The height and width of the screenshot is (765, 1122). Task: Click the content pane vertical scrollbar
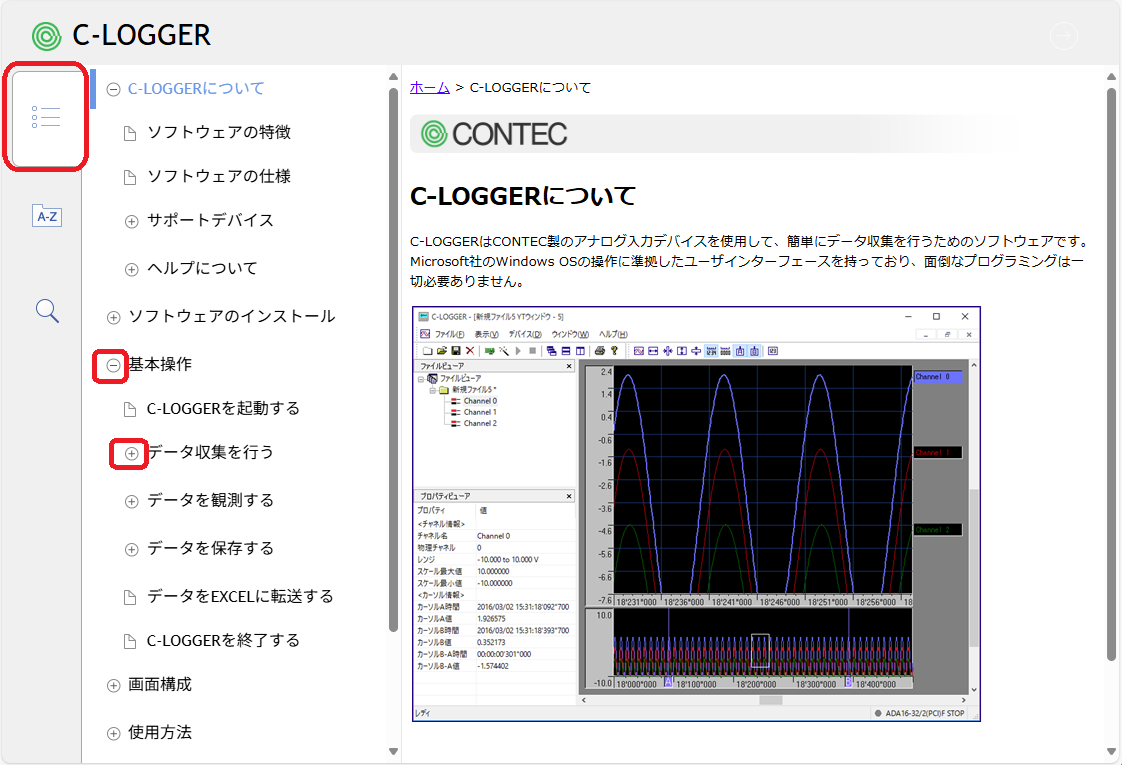click(1111, 370)
